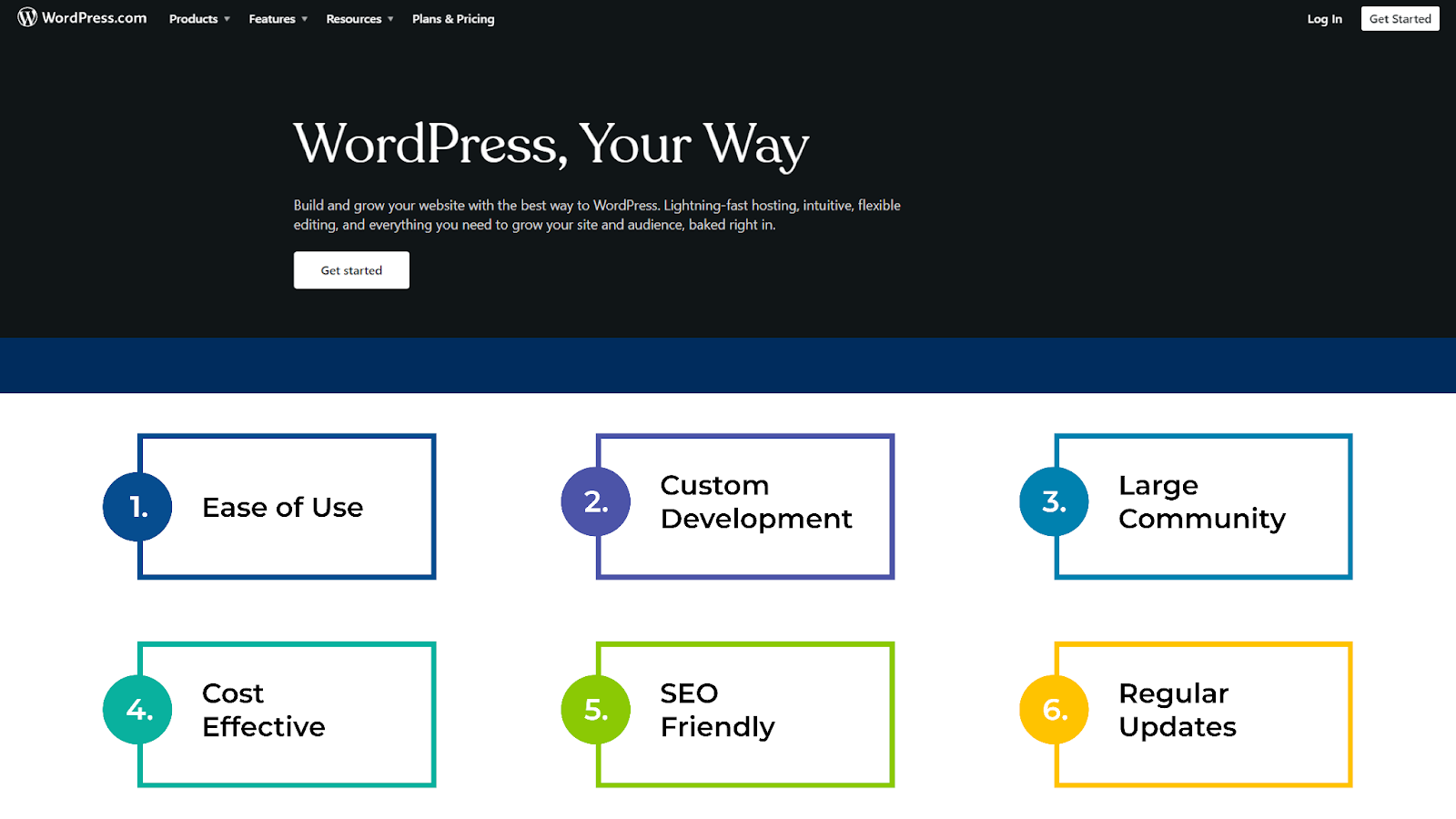Go to Plans & Pricing

[453, 19]
